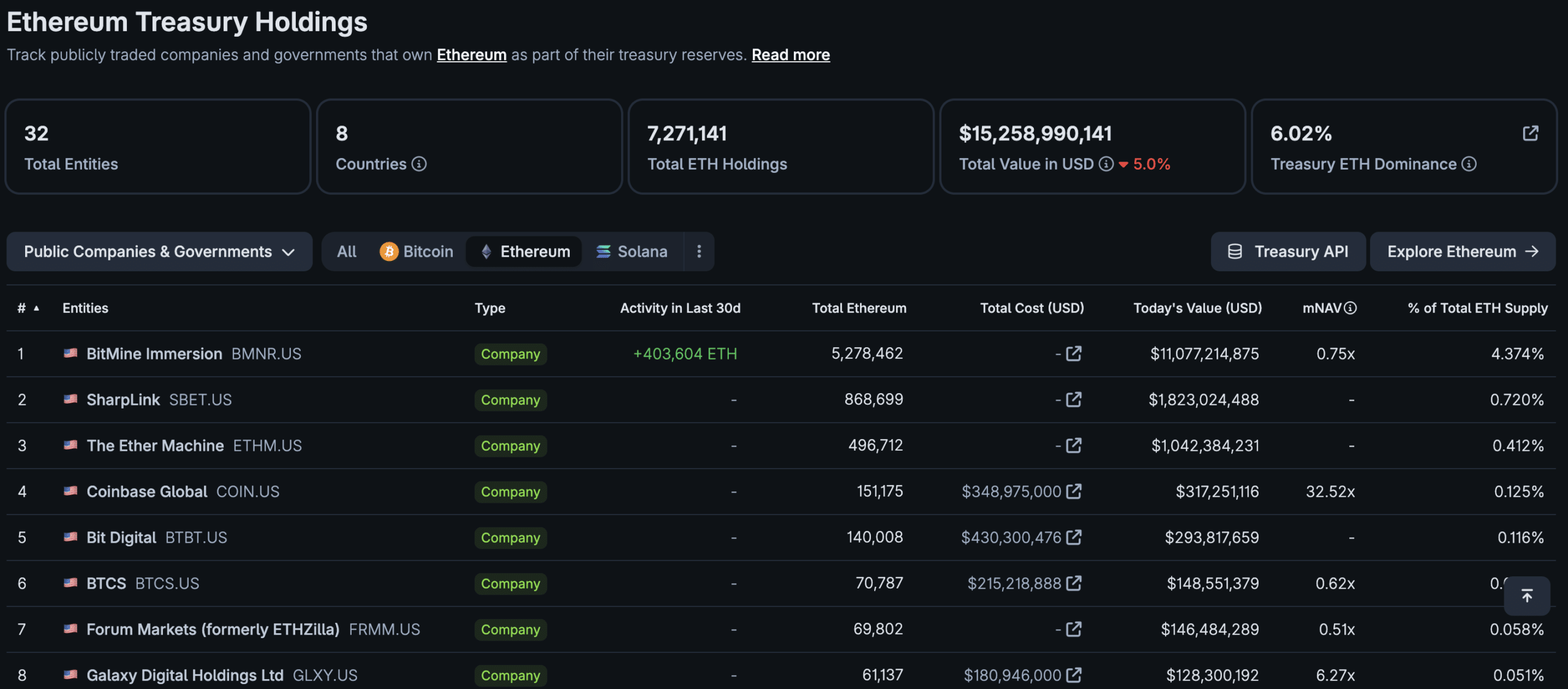
Task: Open BitMine Immersion total cost source link icon
Action: pyautogui.click(x=1074, y=353)
